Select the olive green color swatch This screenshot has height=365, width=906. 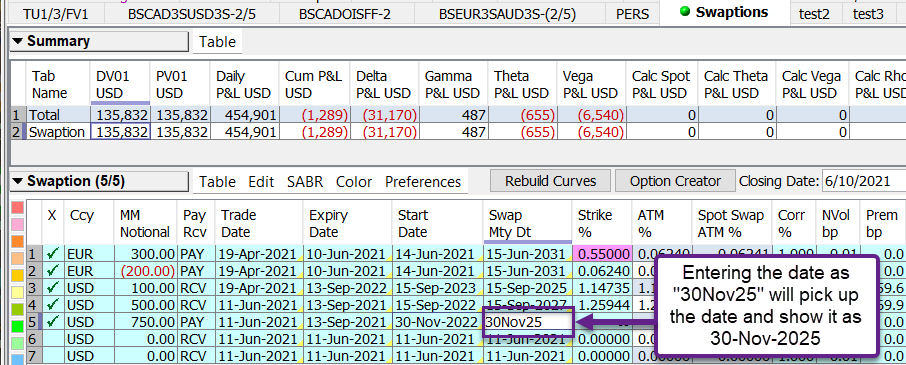tap(17, 310)
